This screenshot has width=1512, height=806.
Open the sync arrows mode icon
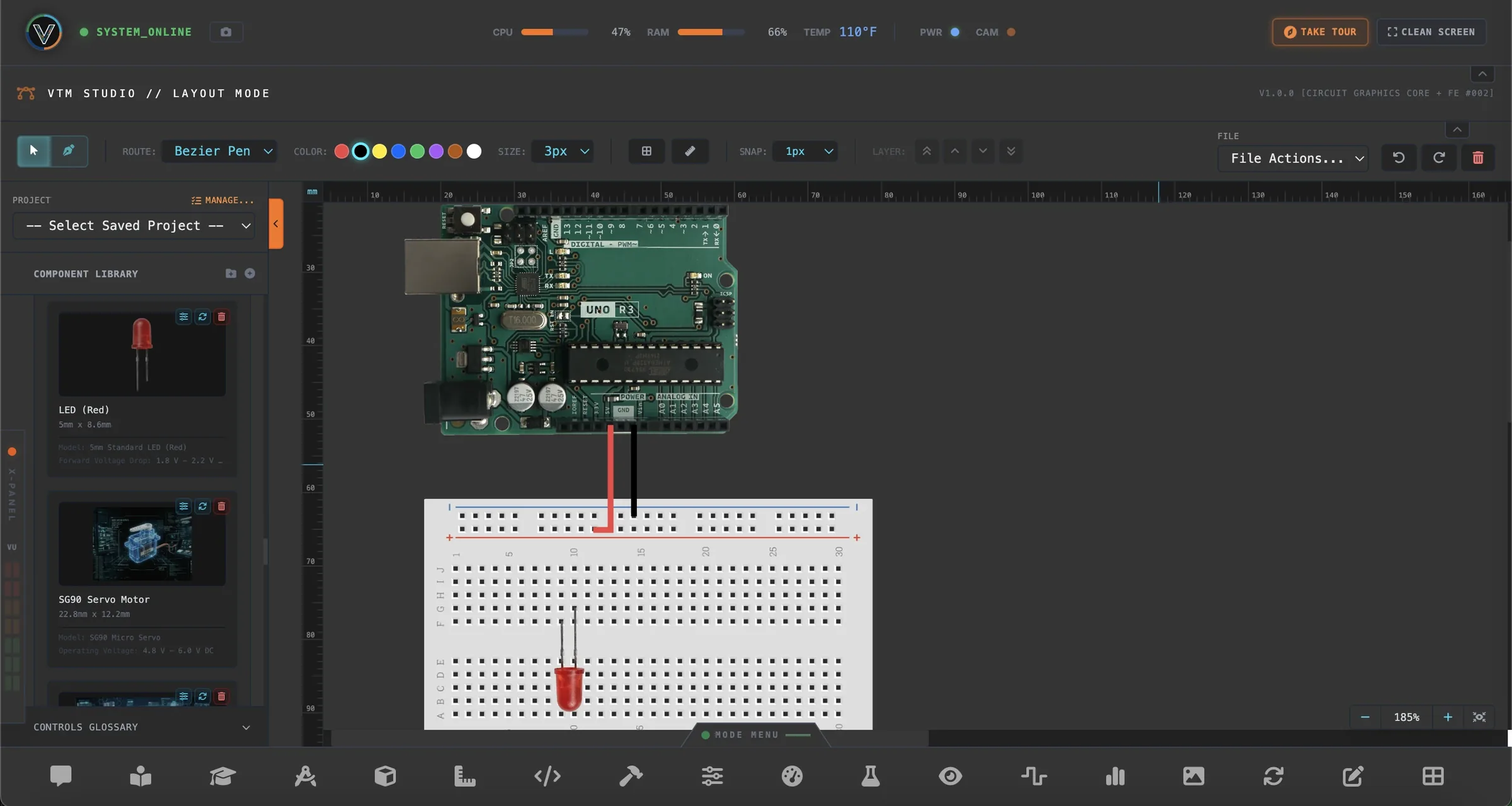[1273, 776]
